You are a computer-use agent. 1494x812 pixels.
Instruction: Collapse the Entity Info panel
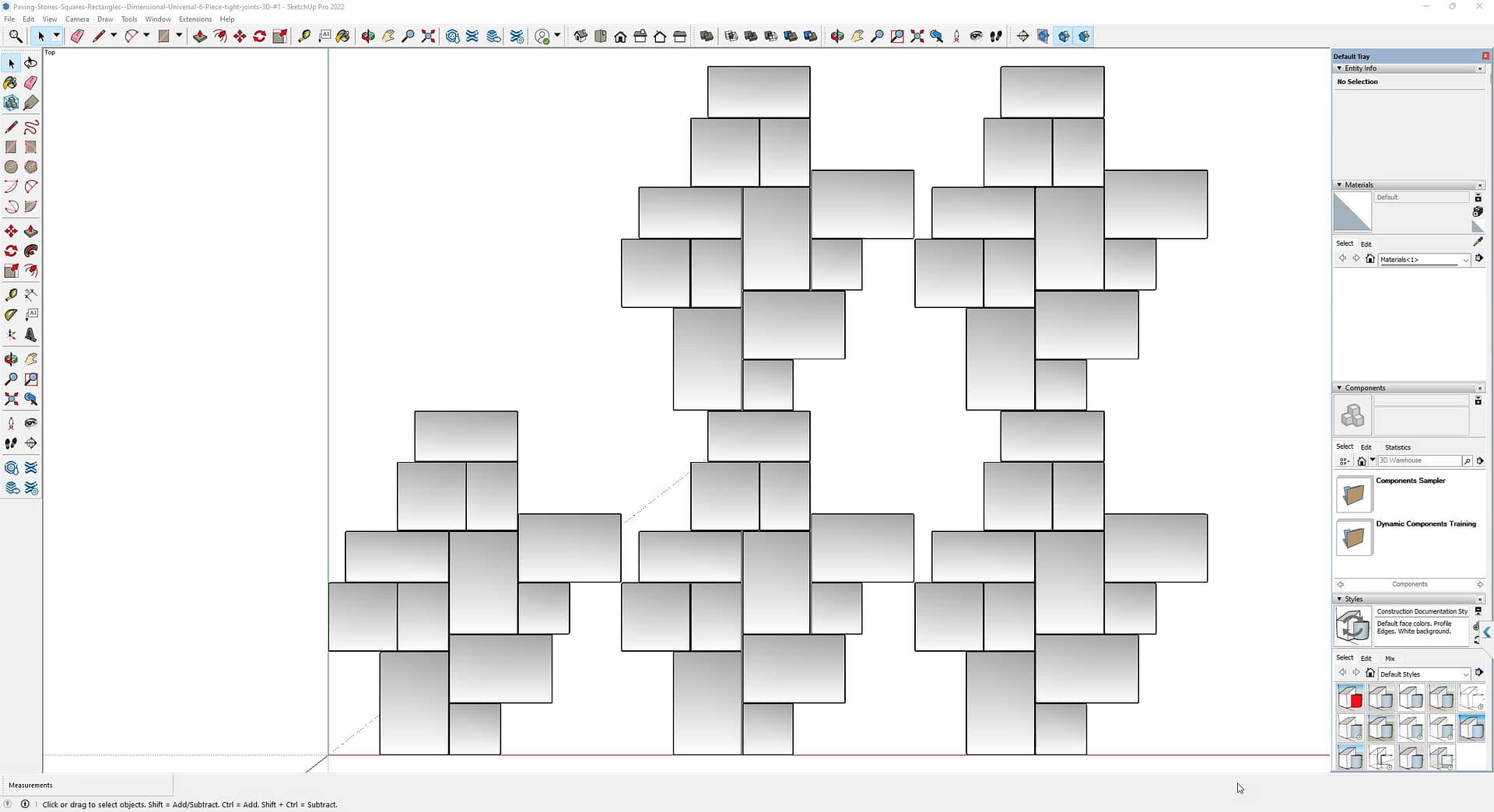(1339, 68)
